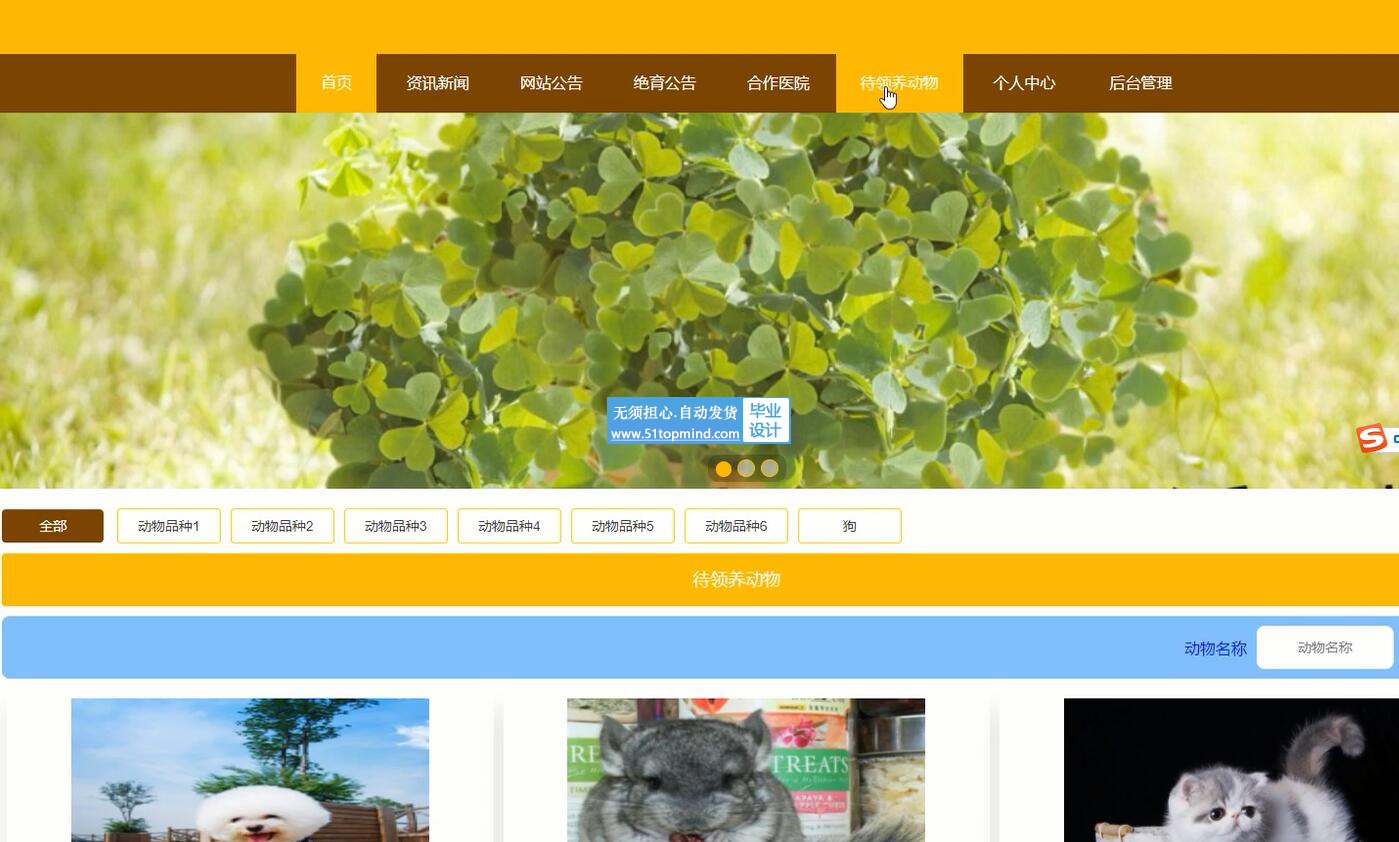Screen dimensions: 1399x842
Task: Switch to third carousel slide dot
Action: point(769,468)
